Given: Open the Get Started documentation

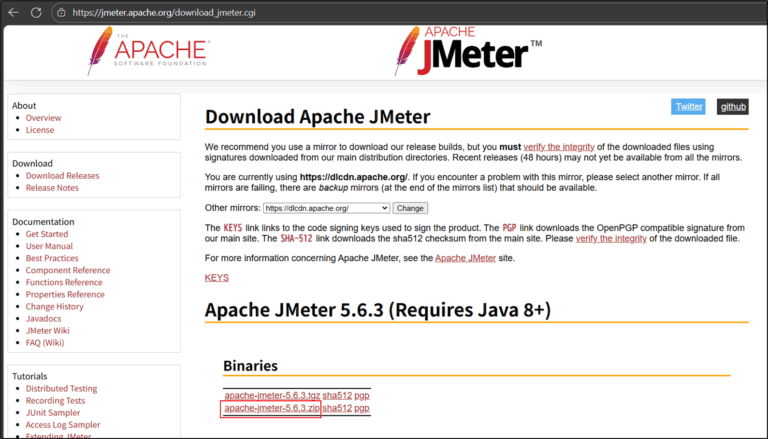Looking at the screenshot, I should [x=47, y=234].
